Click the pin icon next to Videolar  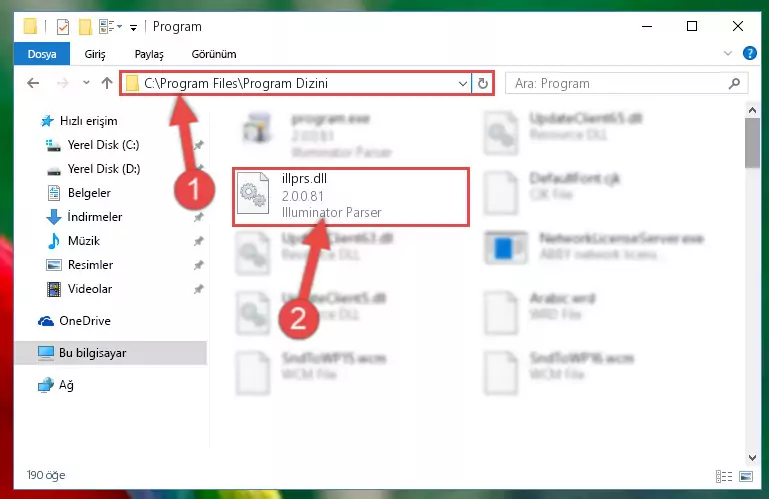[198, 289]
